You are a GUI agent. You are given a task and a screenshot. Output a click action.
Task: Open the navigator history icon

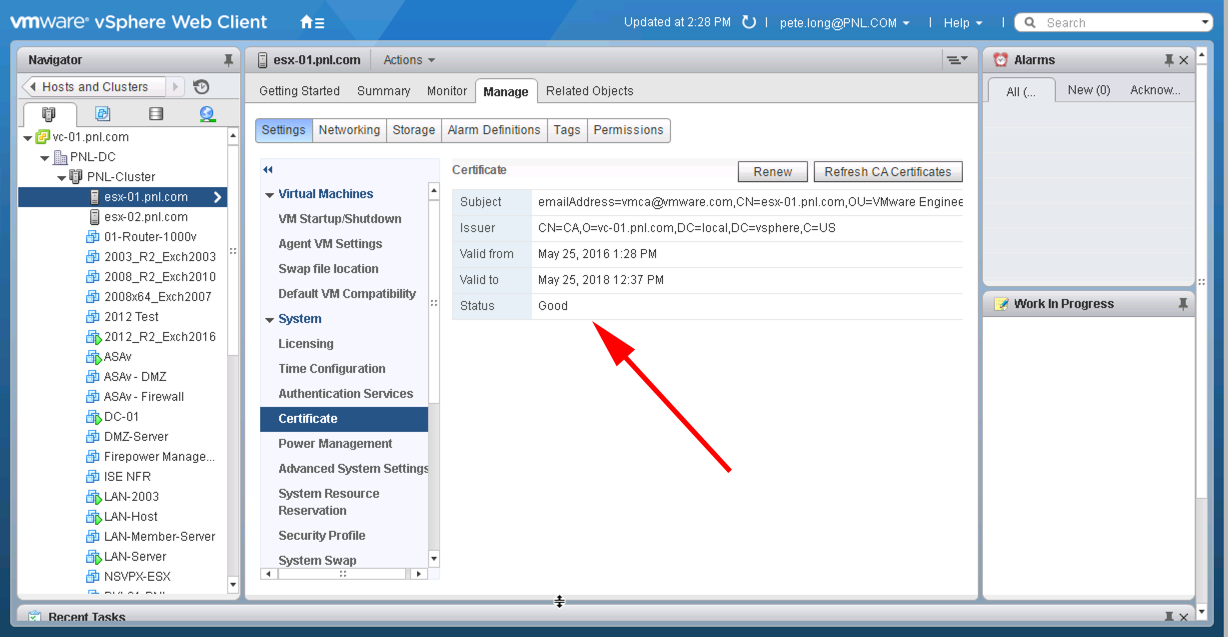point(201,87)
